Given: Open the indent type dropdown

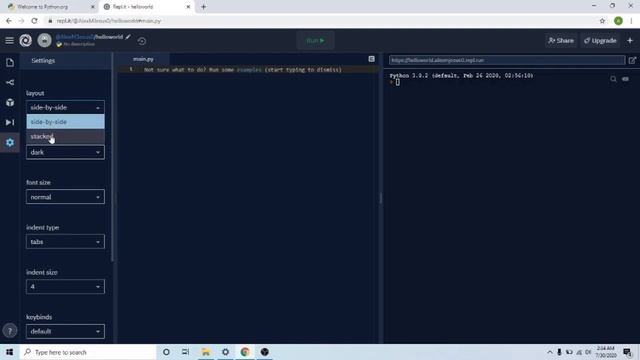Looking at the screenshot, I should pyautogui.click(x=65, y=242).
